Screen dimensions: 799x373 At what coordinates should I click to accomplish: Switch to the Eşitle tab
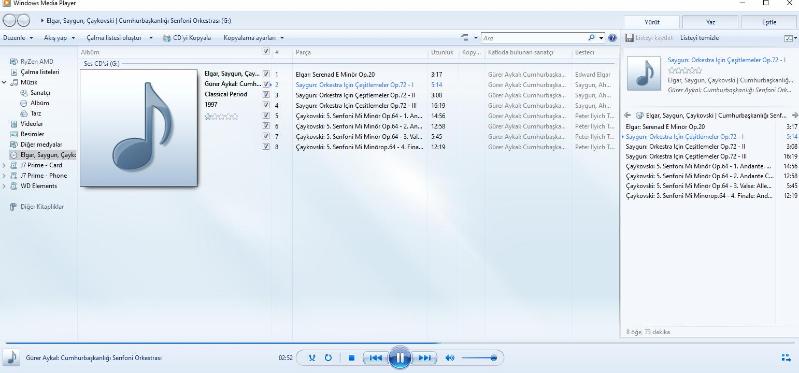pyautogui.click(x=769, y=22)
